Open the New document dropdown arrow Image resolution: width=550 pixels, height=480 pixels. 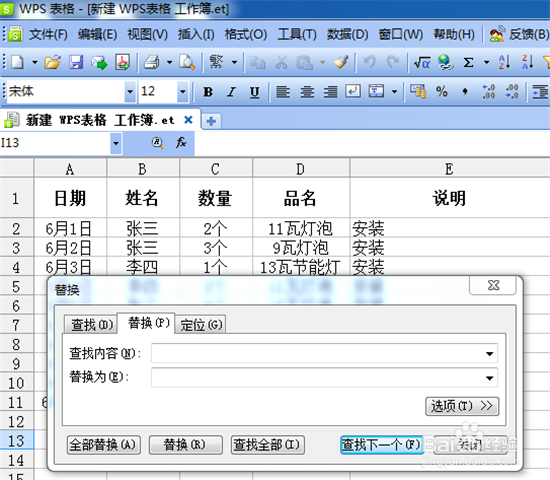coord(34,62)
